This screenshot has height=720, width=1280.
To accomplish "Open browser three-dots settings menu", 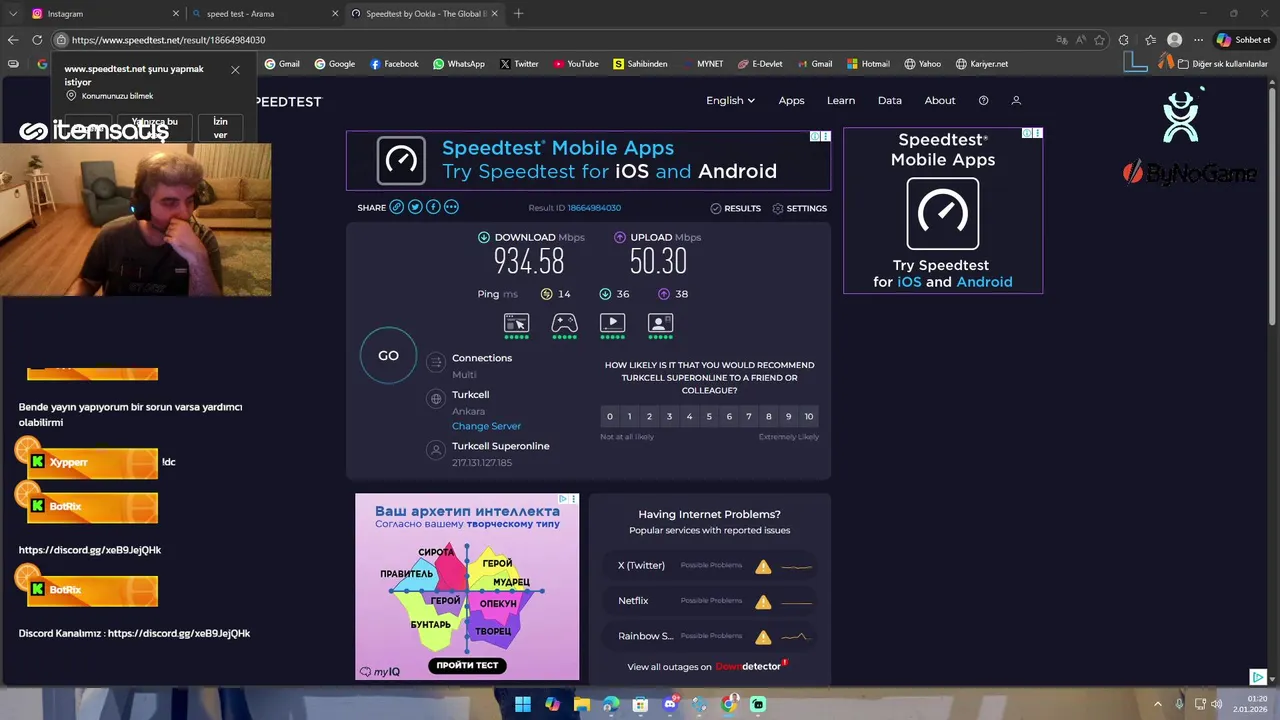I will pos(1198,40).
